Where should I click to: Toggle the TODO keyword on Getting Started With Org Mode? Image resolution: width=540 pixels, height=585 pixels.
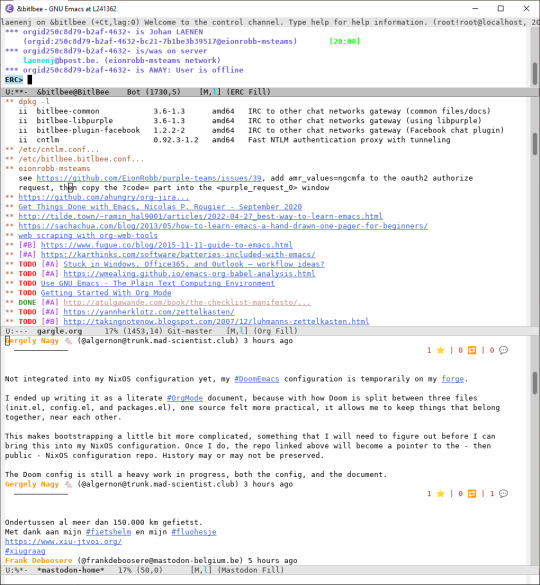[x=28, y=293]
